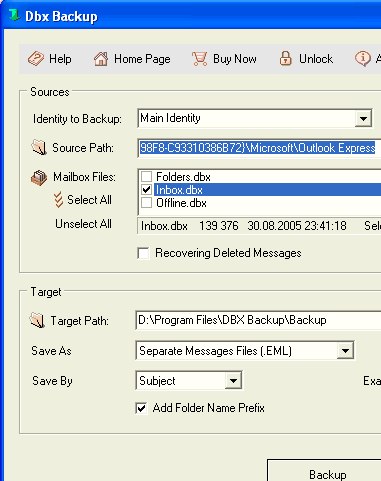381x481 pixels.
Task: Click the Inbox.dbx file info status line
Action: click(259, 226)
